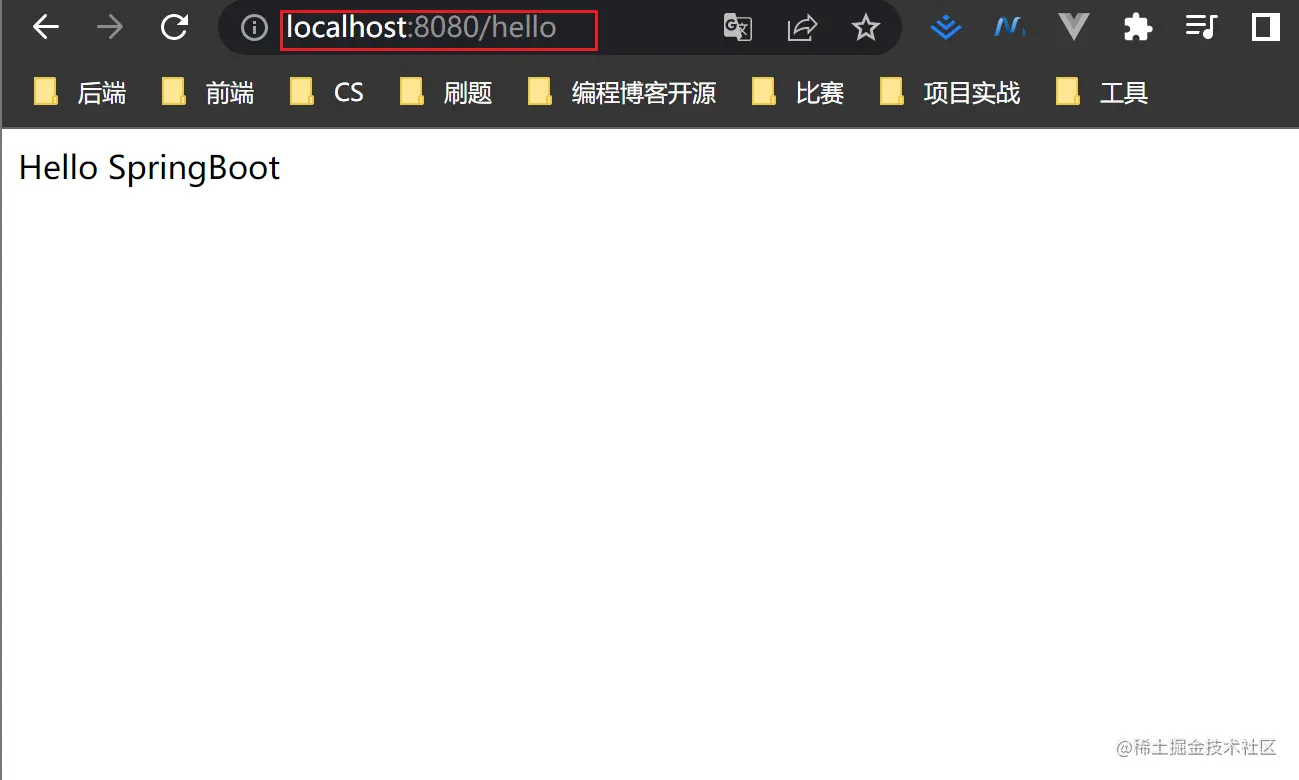The height and width of the screenshot is (780, 1299).
Task: Open the 前端 bookmark folder
Action: point(208,93)
